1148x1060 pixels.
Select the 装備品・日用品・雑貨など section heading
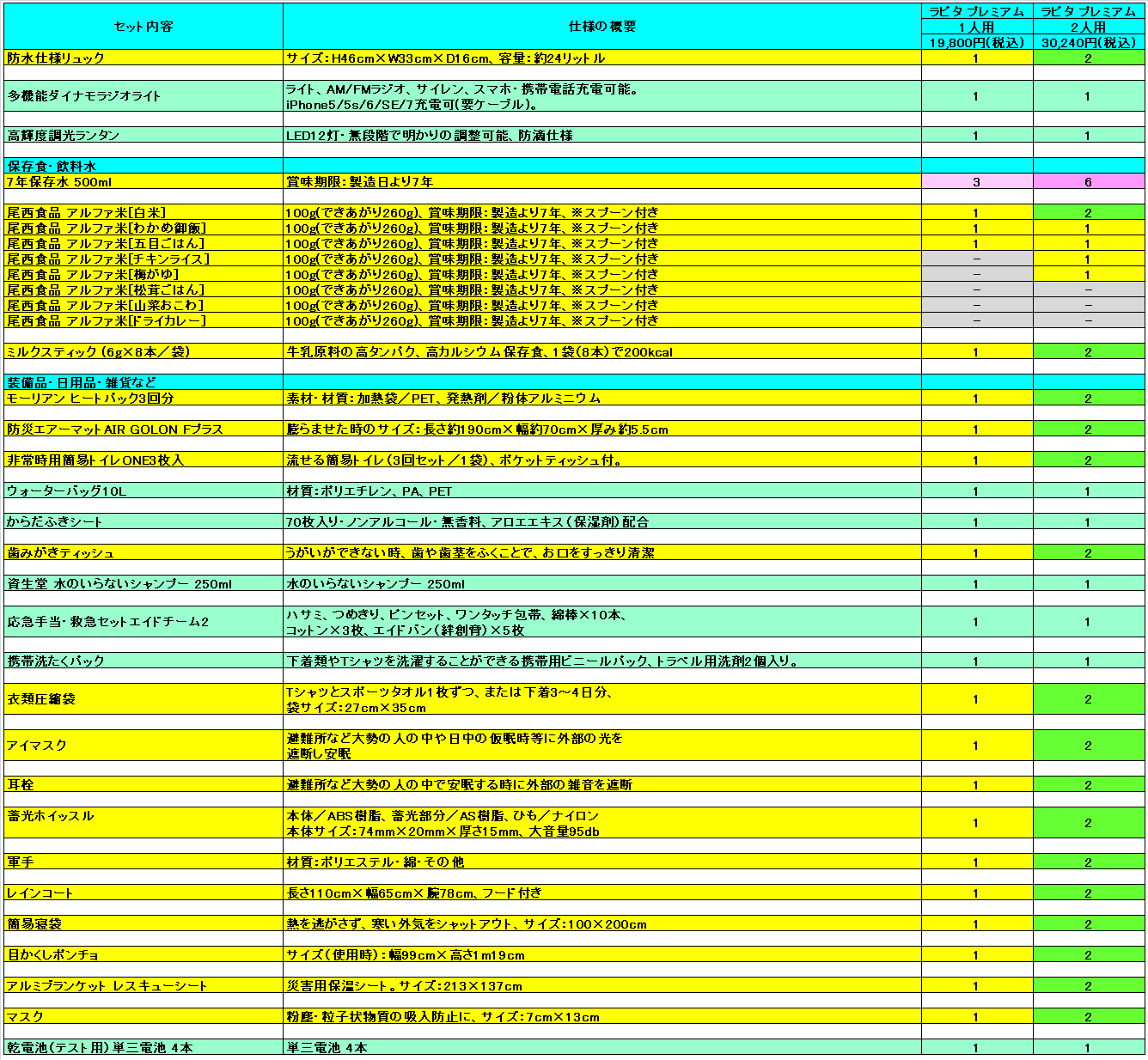click(143, 383)
